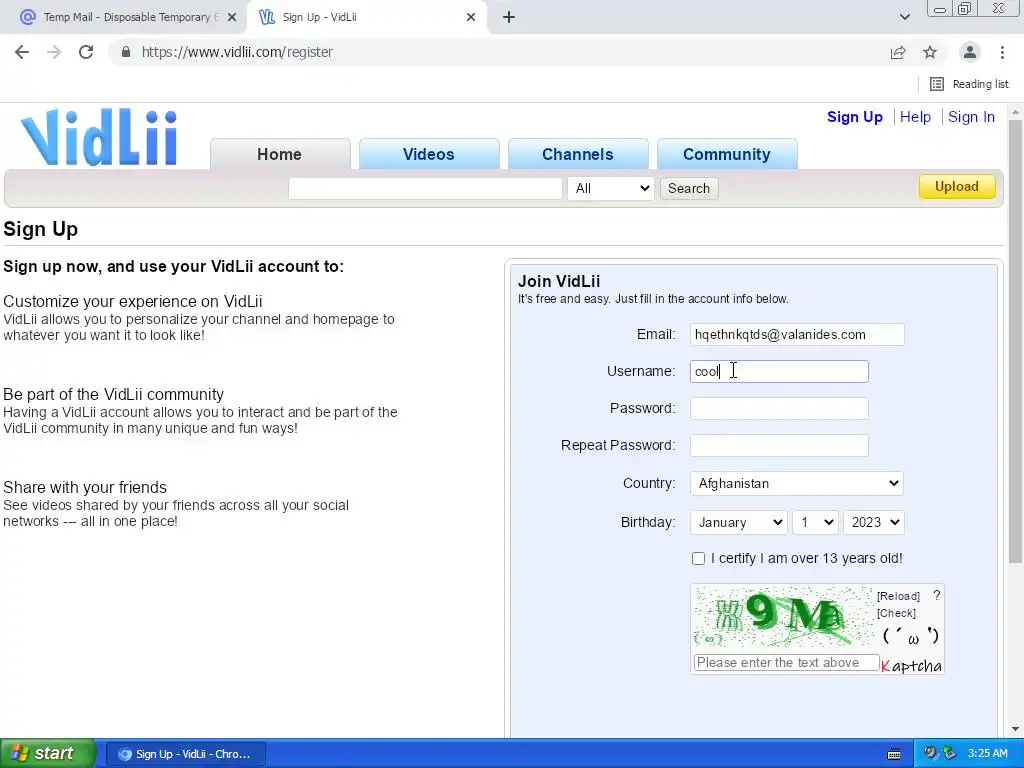1024x768 pixels.
Task: Click the captcha text entry field
Action: coord(786,662)
